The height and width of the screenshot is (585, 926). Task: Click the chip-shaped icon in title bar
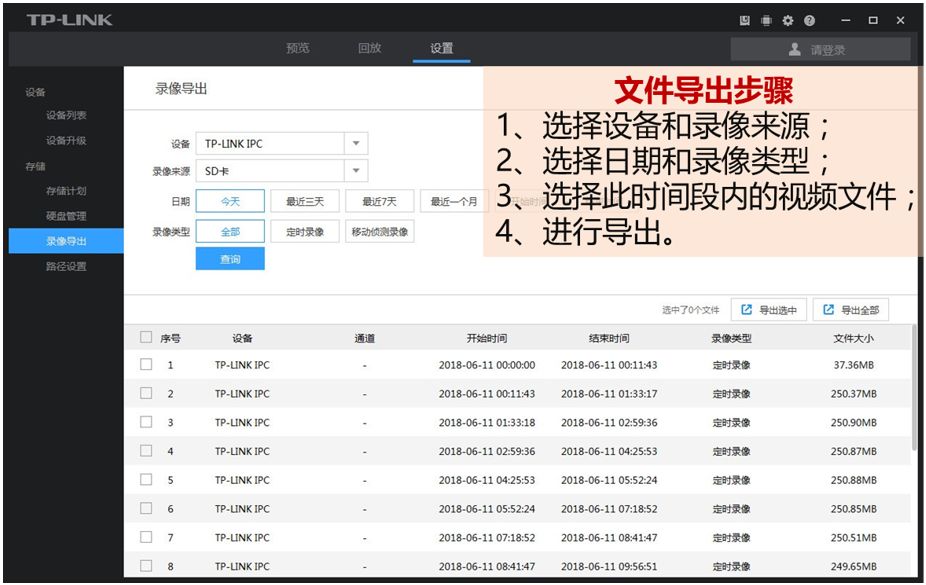point(767,20)
